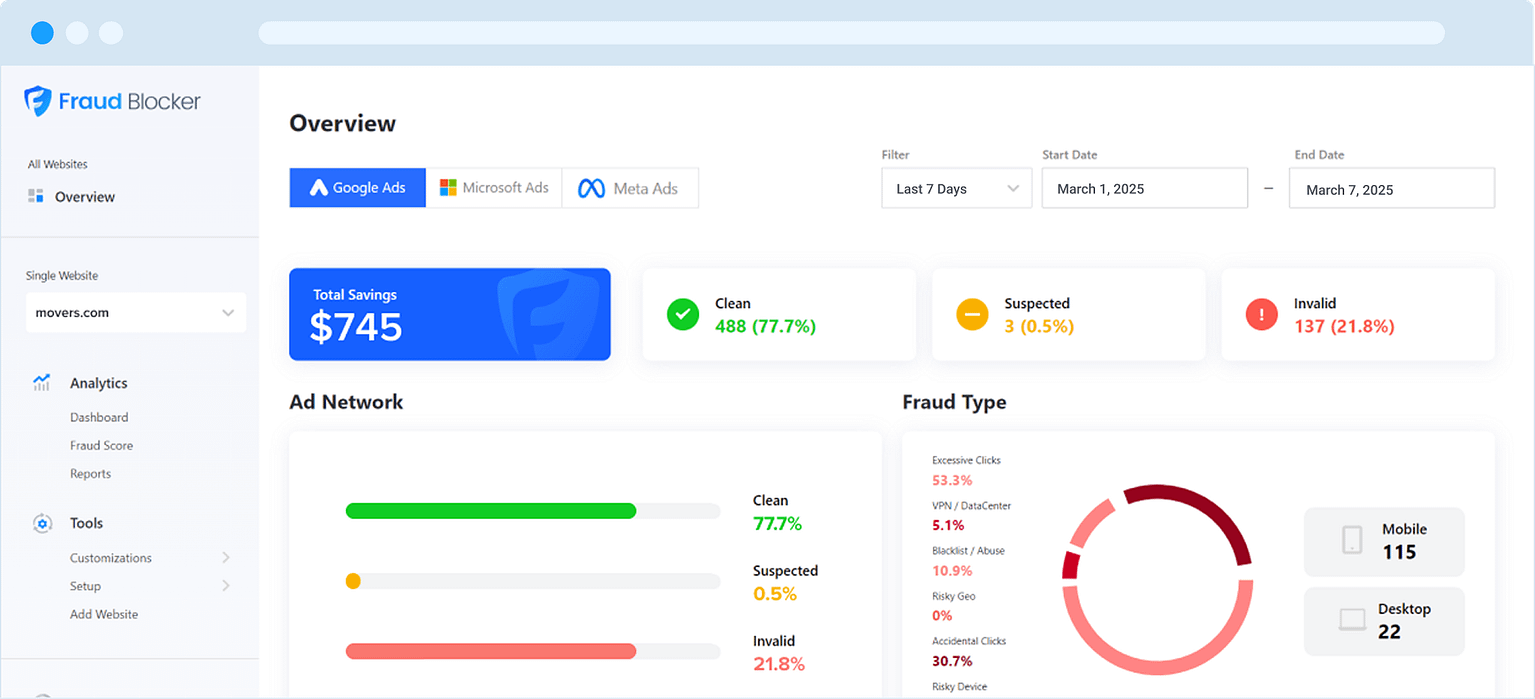Viewport: 1535px width, 699px height.
Task: Open the Reports section
Action: click(x=90, y=473)
